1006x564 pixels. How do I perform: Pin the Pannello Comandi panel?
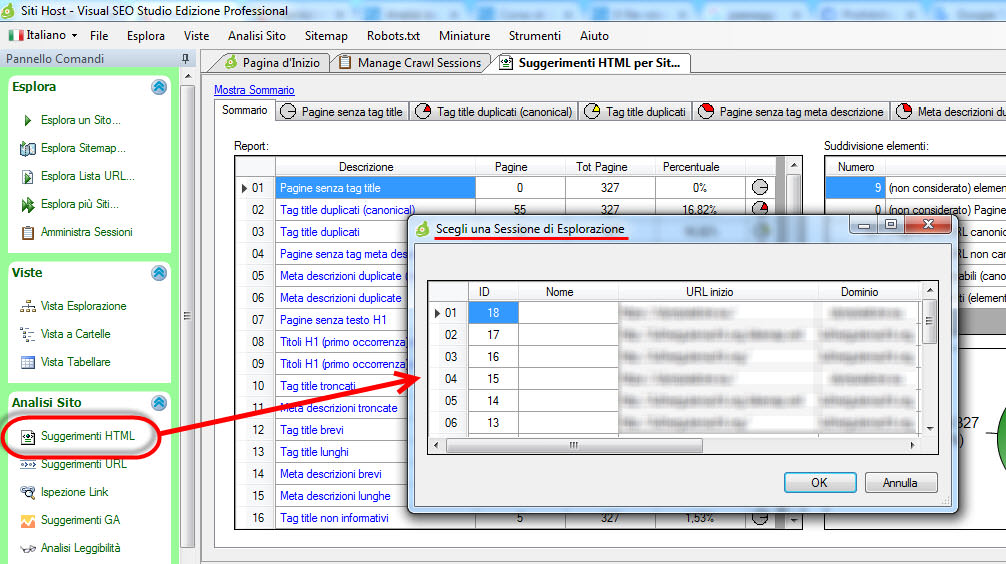[185, 59]
